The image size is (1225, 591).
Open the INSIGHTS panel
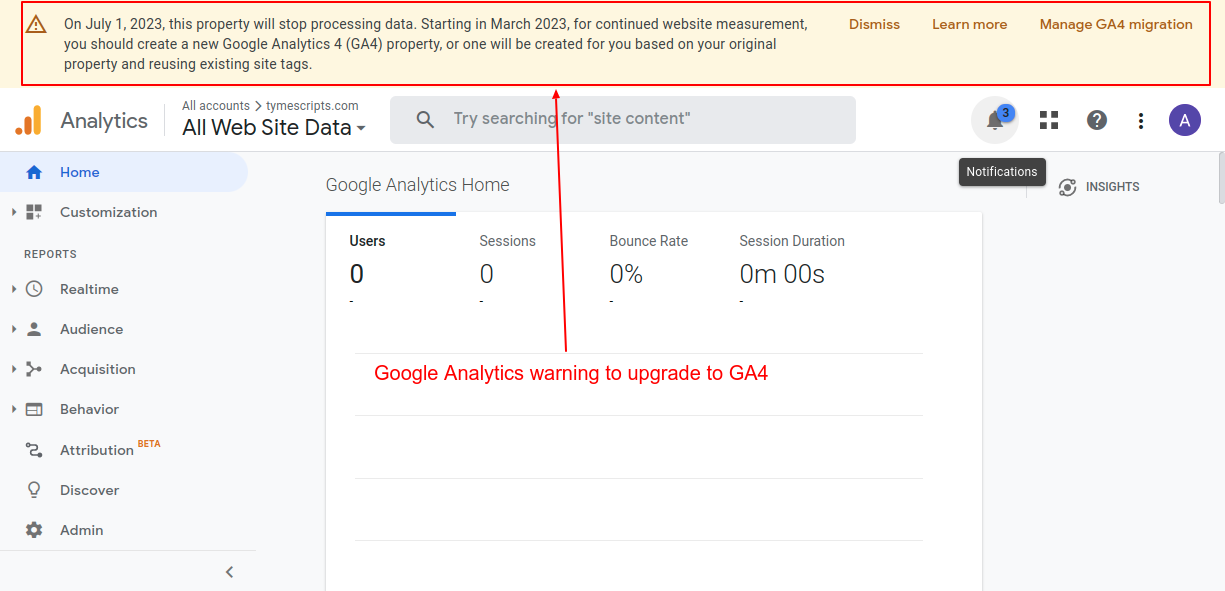click(x=1099, y=187)
